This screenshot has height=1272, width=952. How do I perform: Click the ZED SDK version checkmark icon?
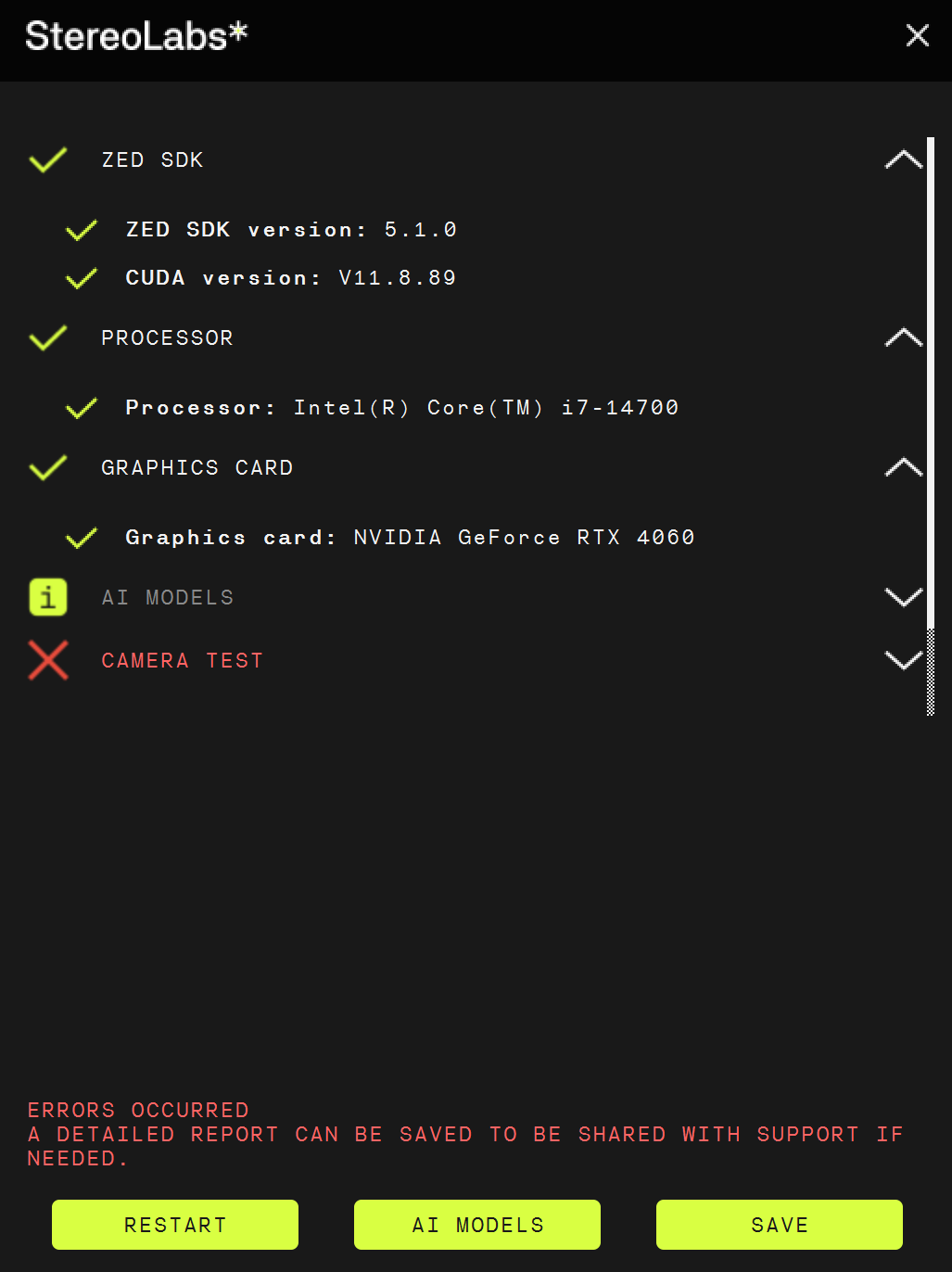[x=82, y=230]
